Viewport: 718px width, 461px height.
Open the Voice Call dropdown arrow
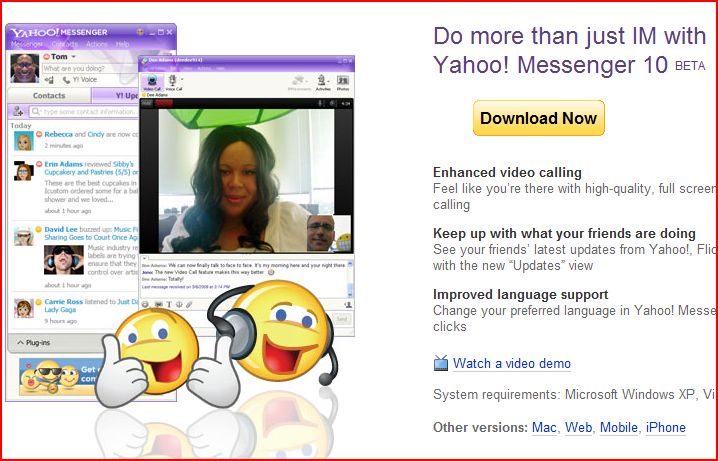[x=183, y=79]
